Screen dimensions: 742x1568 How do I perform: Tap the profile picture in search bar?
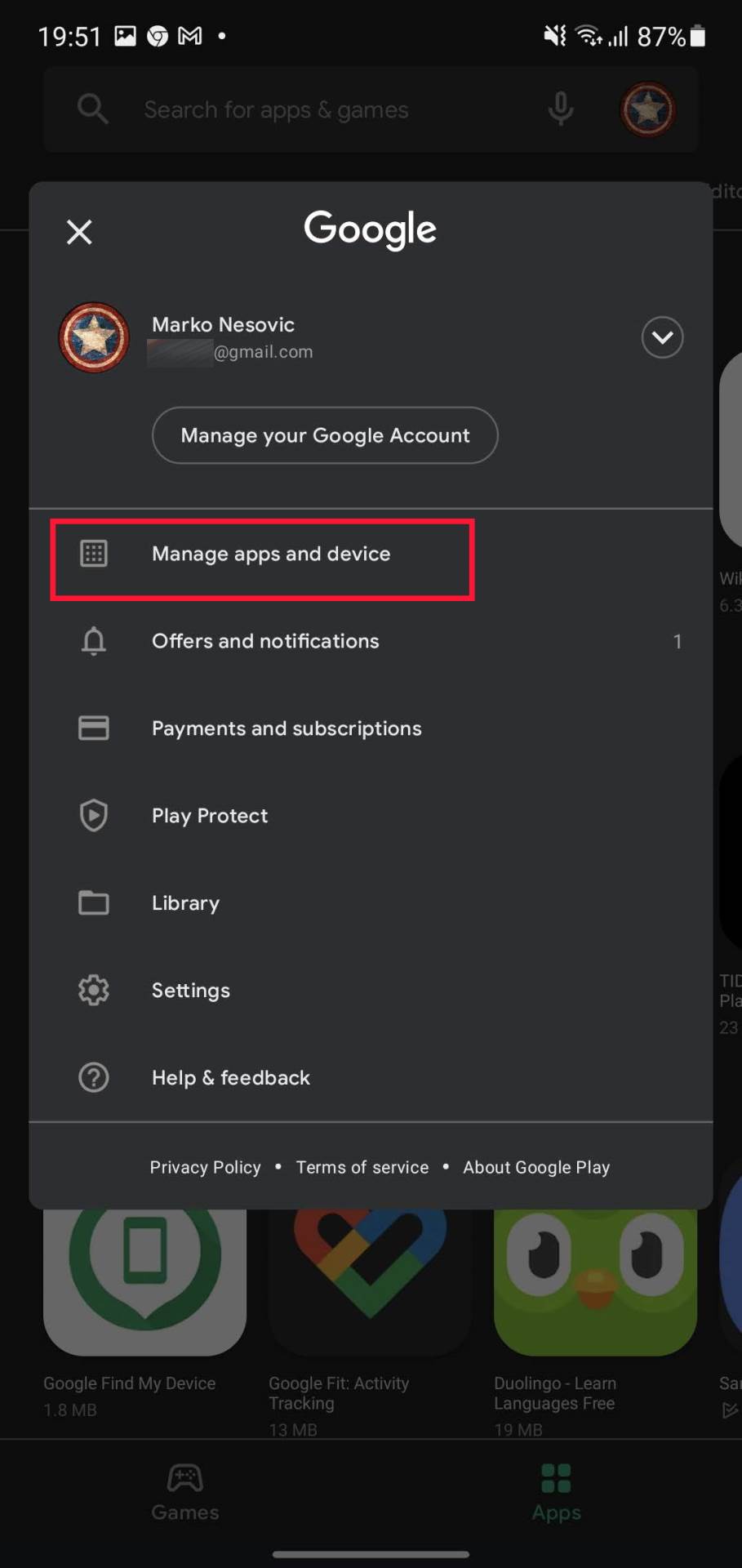(x=648, y=109)
